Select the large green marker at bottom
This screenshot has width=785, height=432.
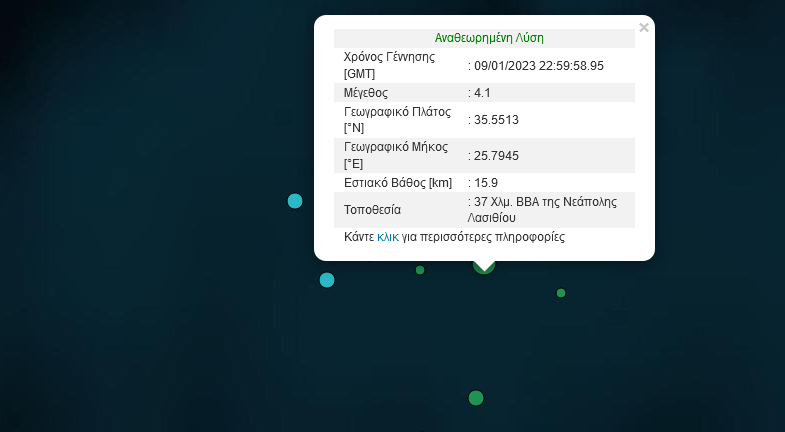coord(476,398)
